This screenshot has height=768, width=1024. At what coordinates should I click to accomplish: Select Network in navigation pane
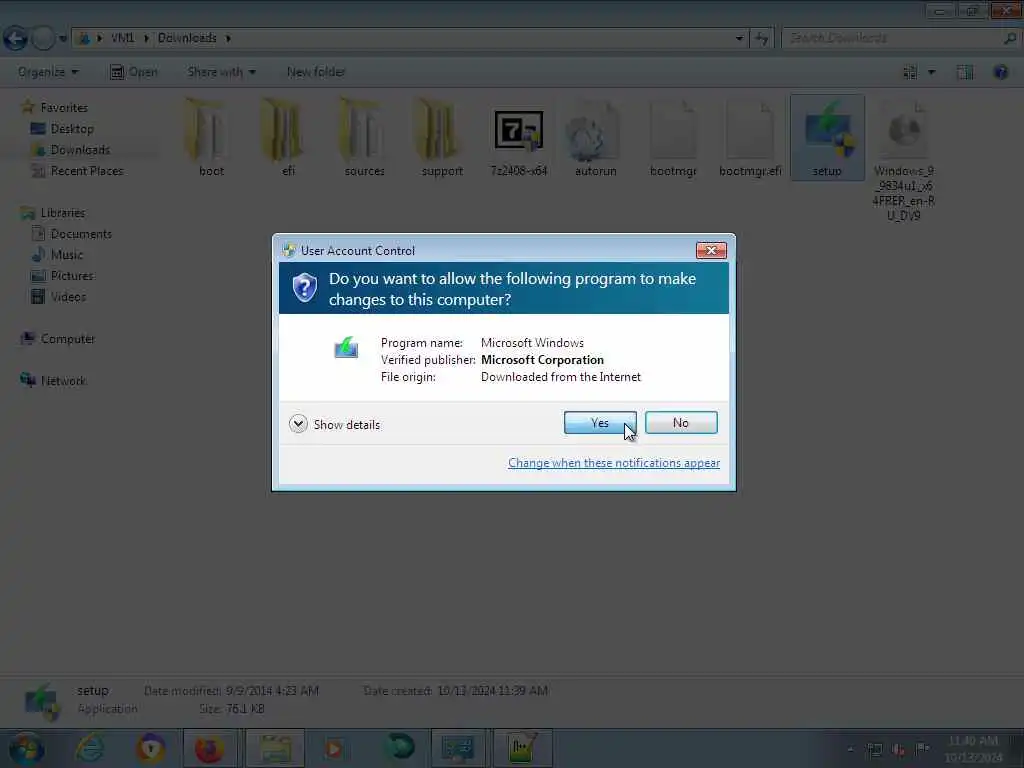(63, 381)
